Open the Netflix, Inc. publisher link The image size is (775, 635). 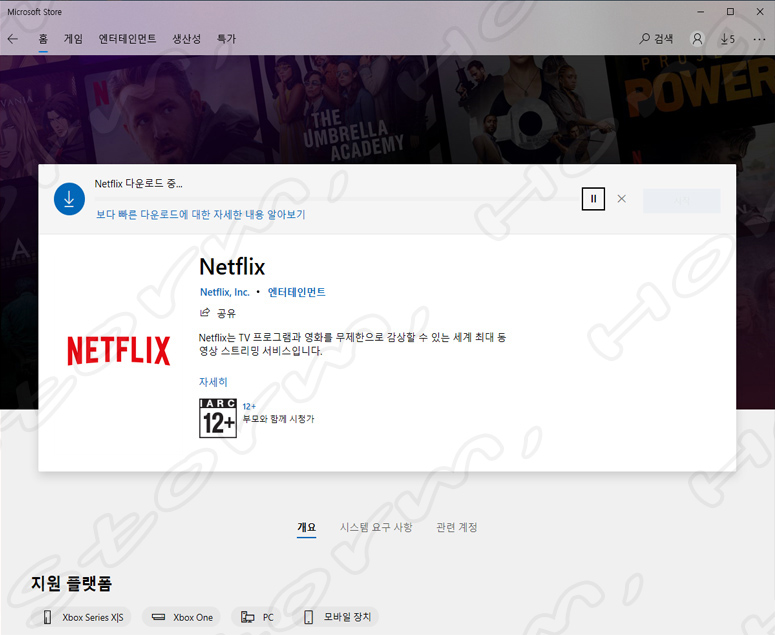coord(225,292)
